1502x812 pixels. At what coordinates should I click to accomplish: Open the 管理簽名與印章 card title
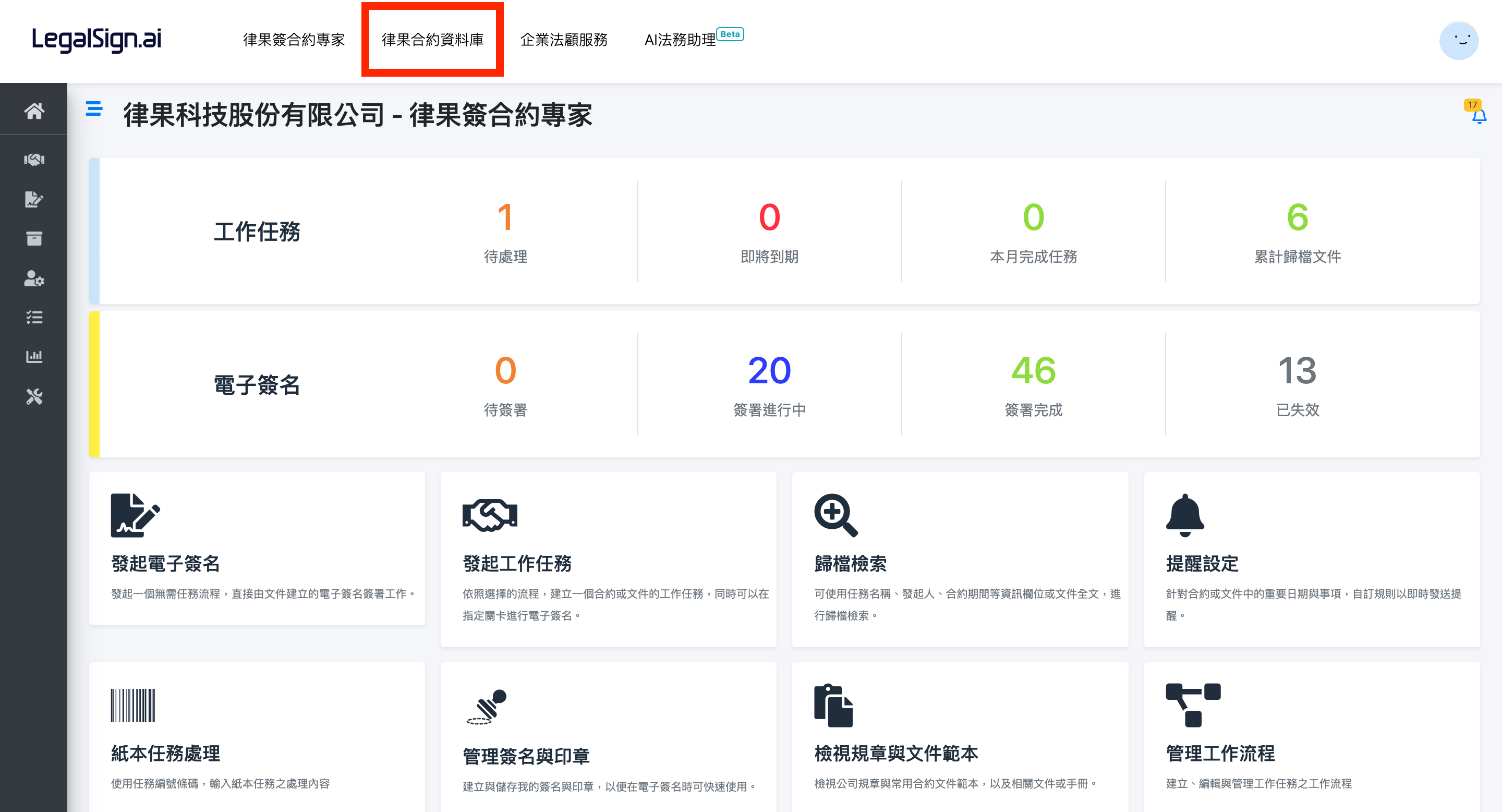coord(526,756)
